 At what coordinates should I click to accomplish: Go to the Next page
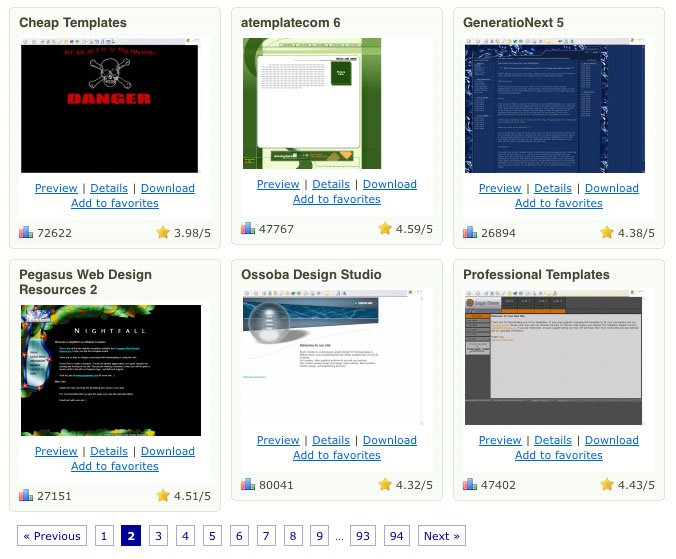coord(441,536)
